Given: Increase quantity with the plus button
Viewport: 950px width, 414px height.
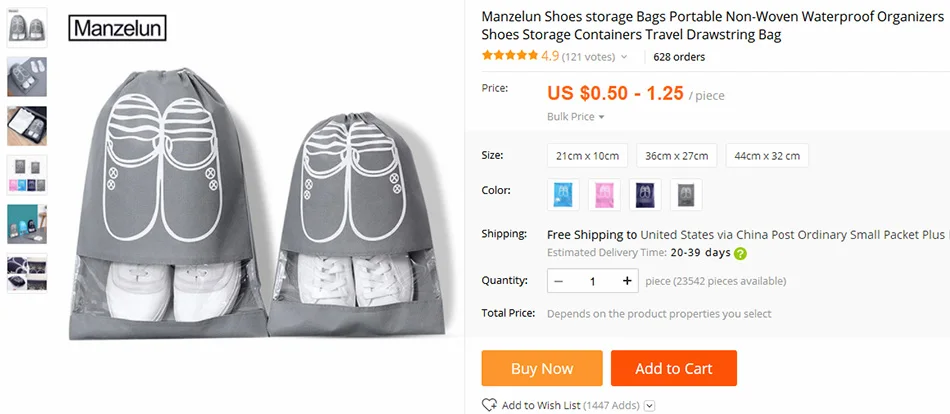Looking at the screenshot, I should coord(627,281).
